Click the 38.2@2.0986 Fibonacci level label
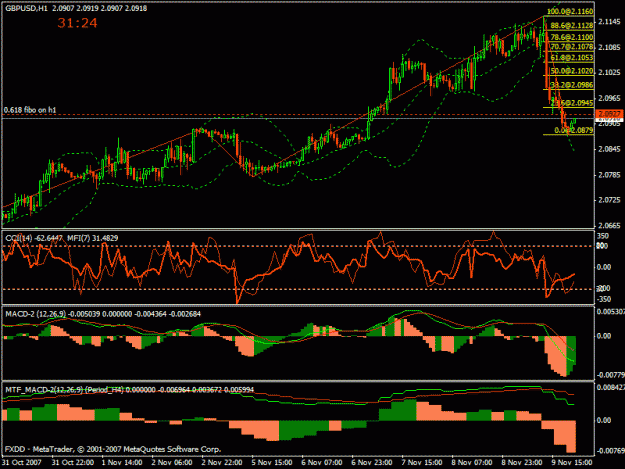The image size is (625, 469). (x=572, y=85)
